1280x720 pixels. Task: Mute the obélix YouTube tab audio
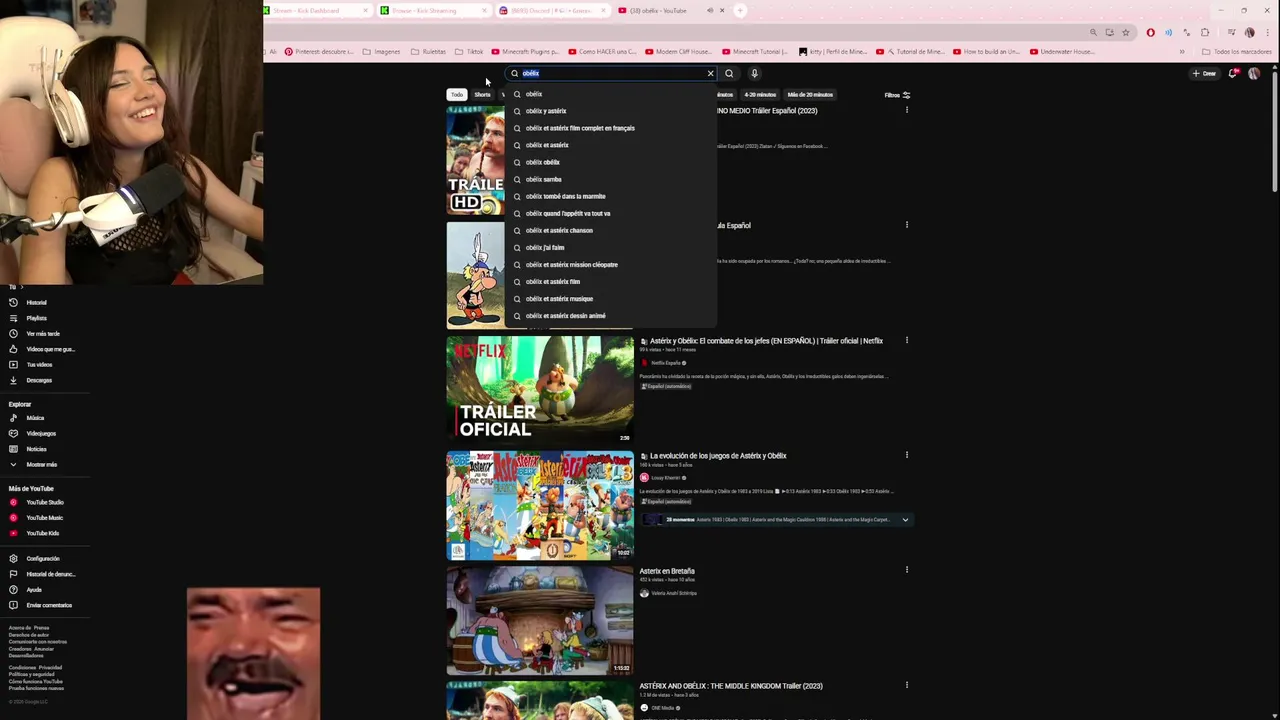[710, 10]
